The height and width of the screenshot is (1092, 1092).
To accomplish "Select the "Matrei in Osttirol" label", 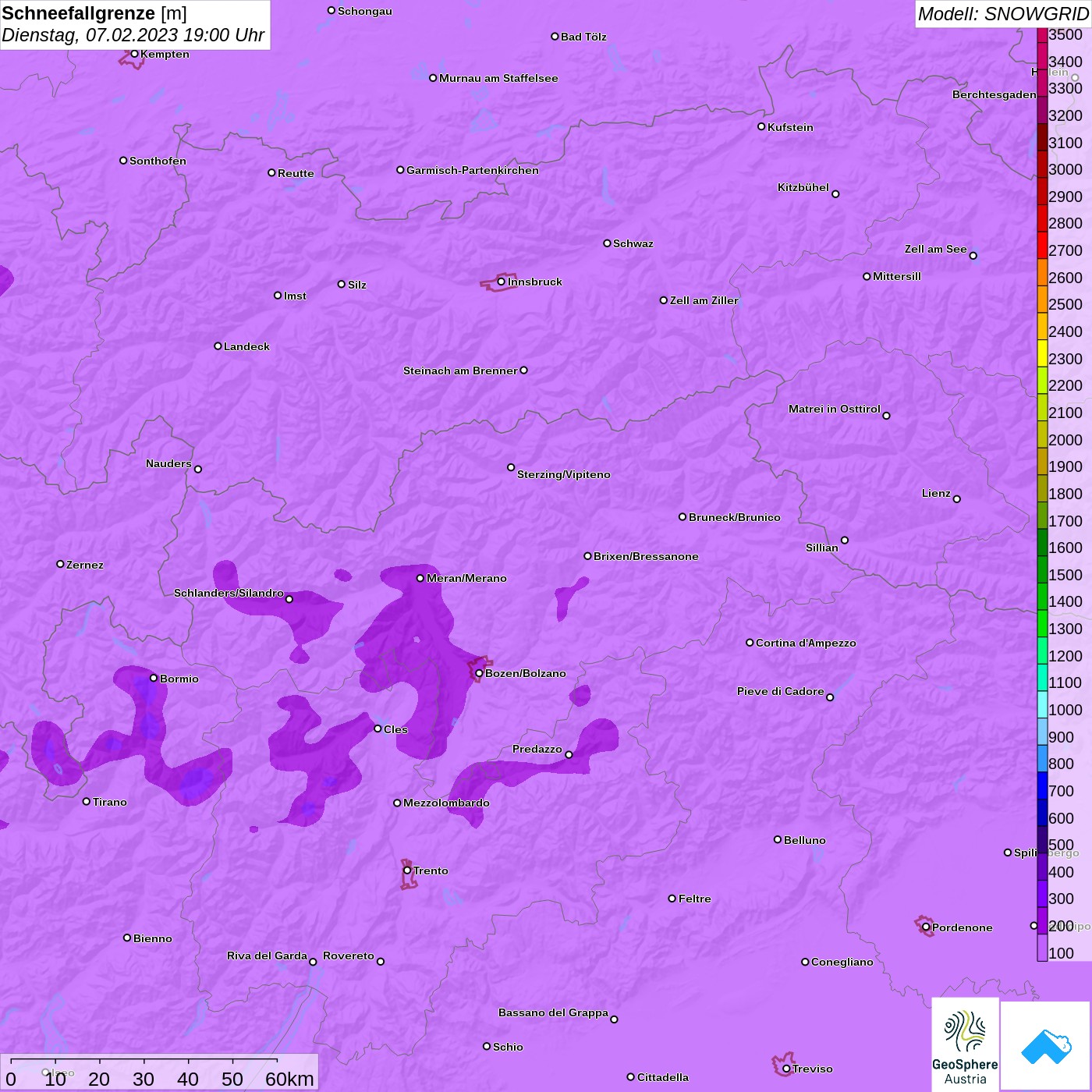I will click(835, 409).
